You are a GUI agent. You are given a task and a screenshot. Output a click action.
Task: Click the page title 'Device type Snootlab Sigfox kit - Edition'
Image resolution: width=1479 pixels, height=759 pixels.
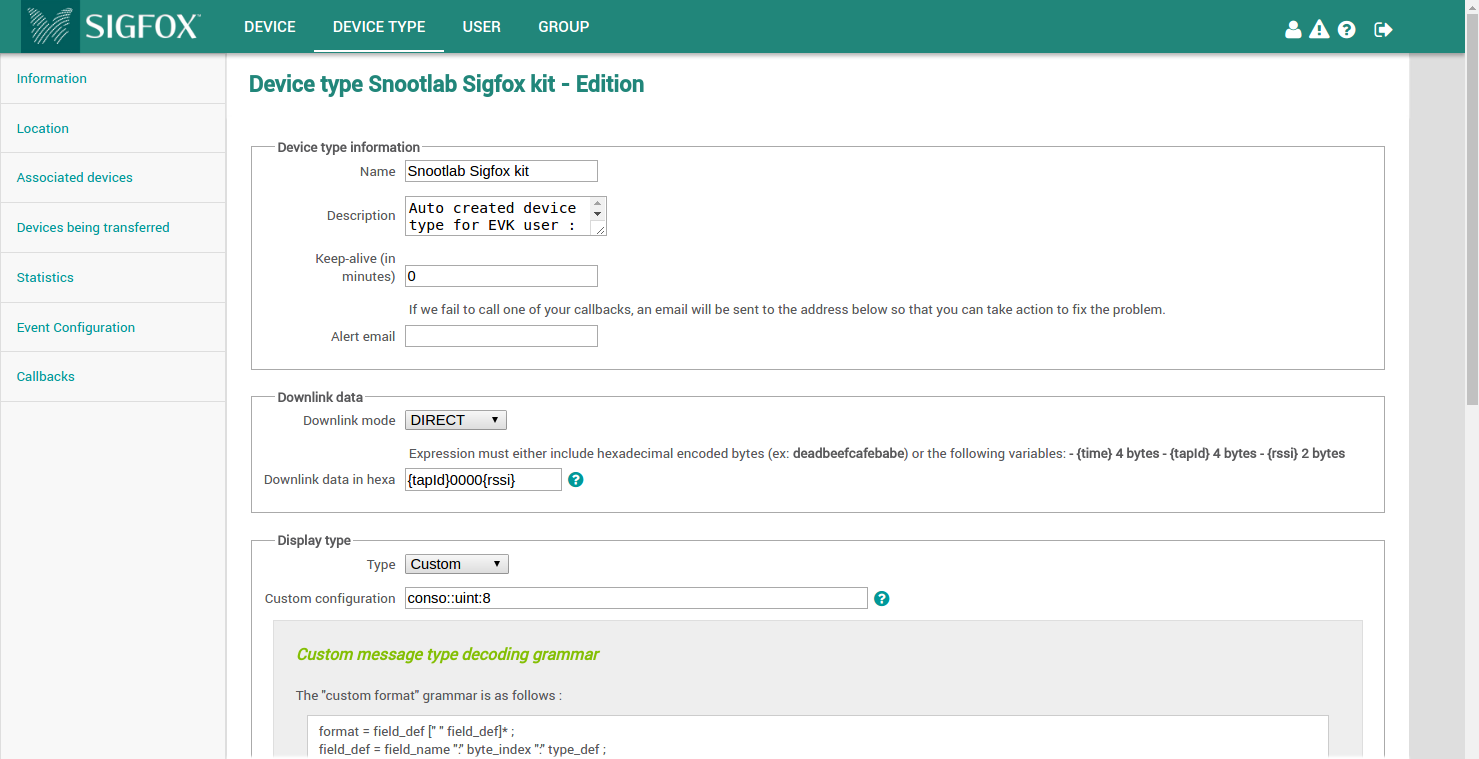pos(446,84)
